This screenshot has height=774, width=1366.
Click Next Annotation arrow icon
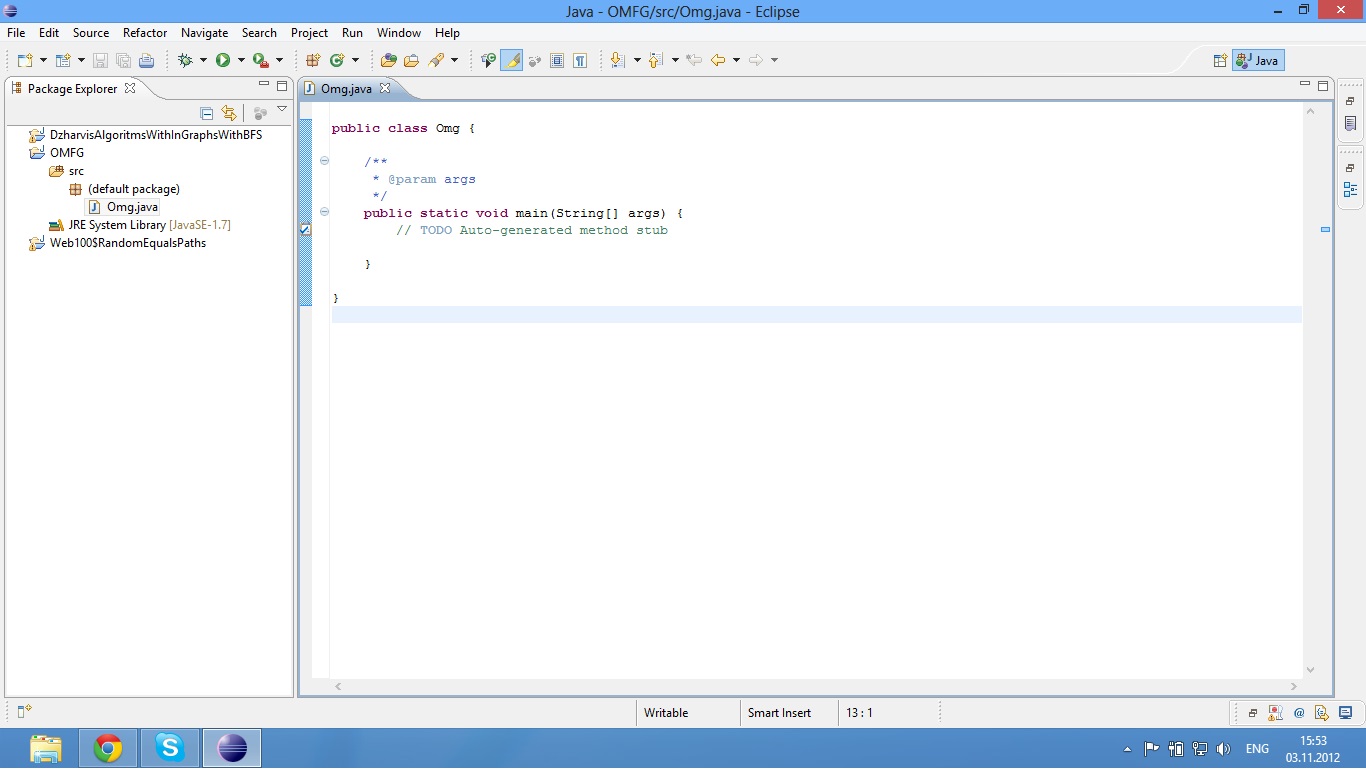[x=617, y=60]
